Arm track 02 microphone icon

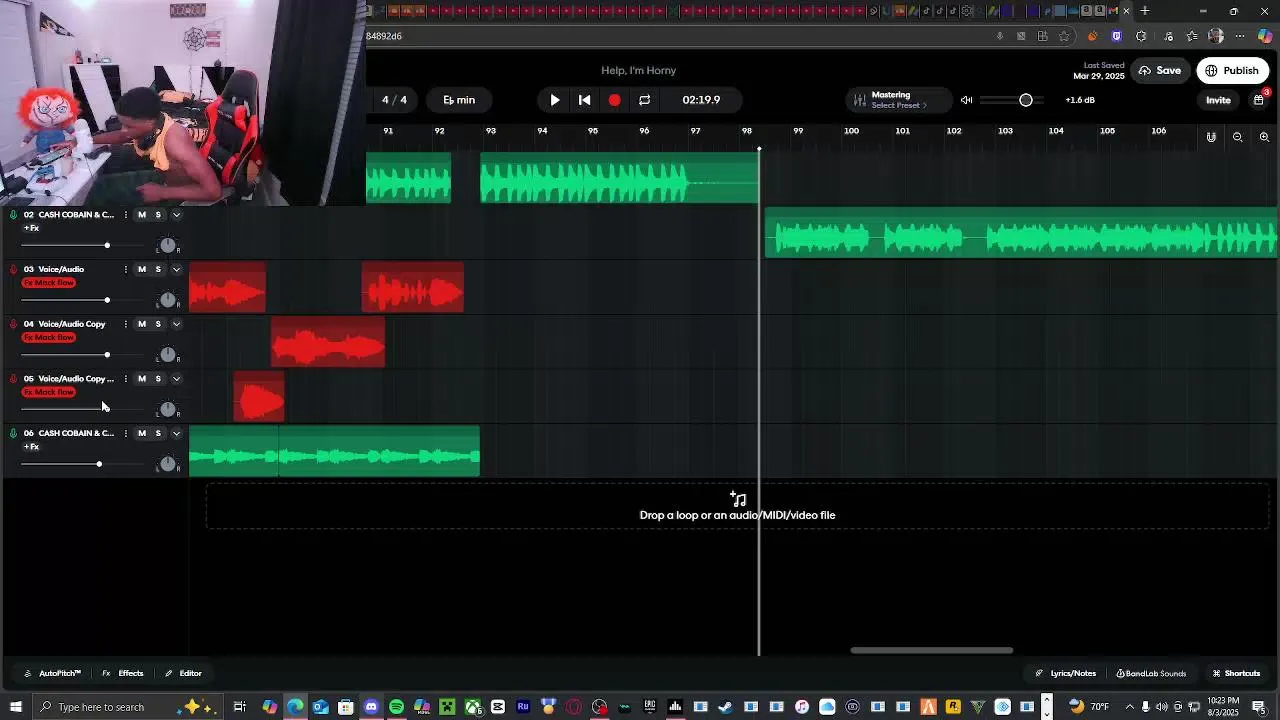coord(13,215)
